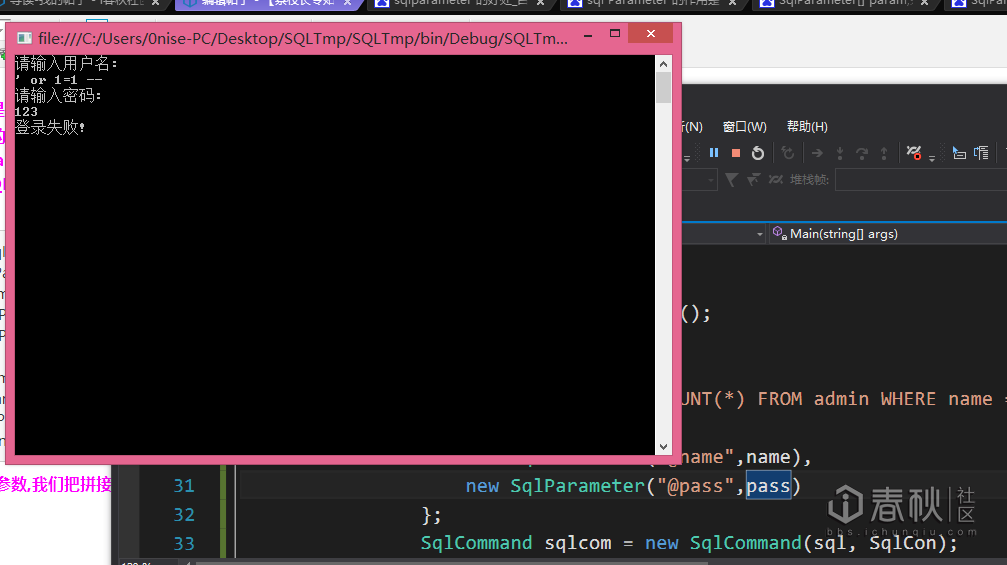Click the grey funnel filter icon
The height and width of the screenshot is (565, 1007).
point(731,180)
